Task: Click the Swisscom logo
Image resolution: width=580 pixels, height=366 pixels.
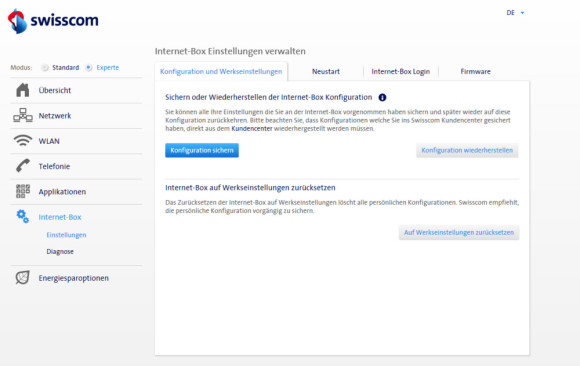Action: click(x=53, y=21)
